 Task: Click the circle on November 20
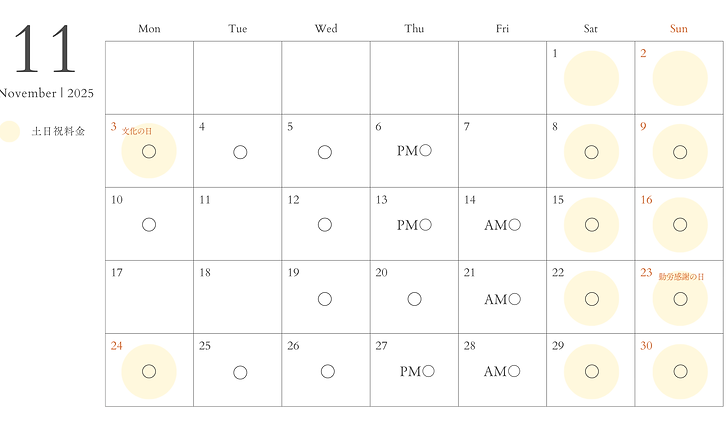414,299
